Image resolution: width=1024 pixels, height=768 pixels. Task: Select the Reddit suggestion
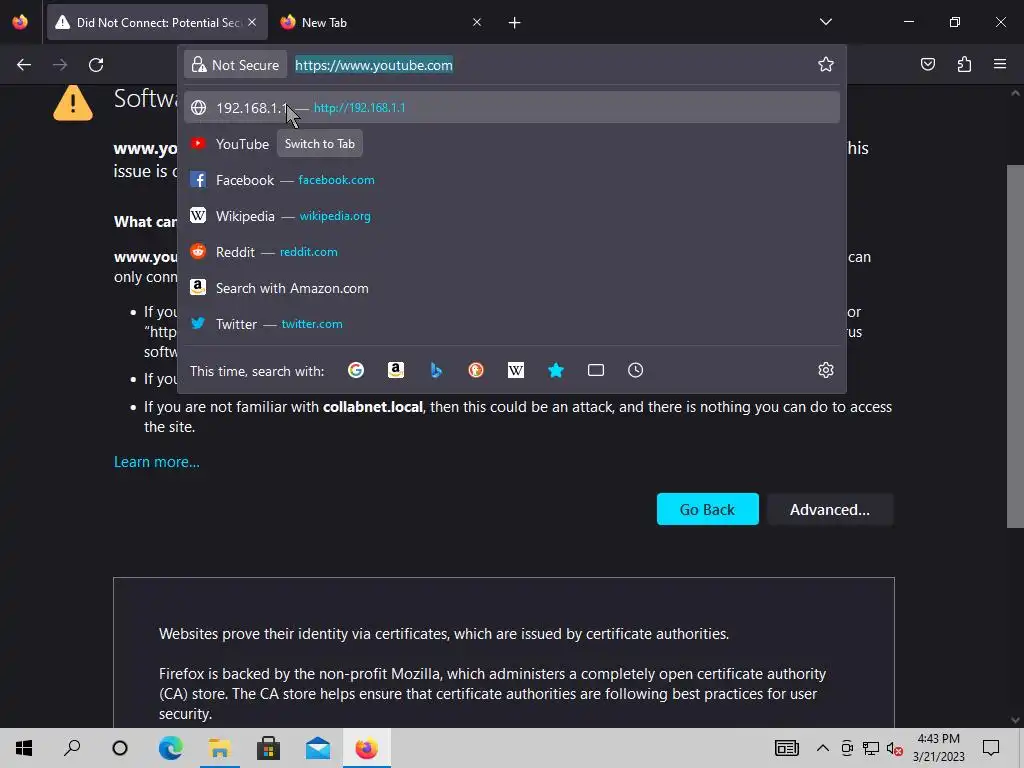pyautogui.click(x=511, y=251)
